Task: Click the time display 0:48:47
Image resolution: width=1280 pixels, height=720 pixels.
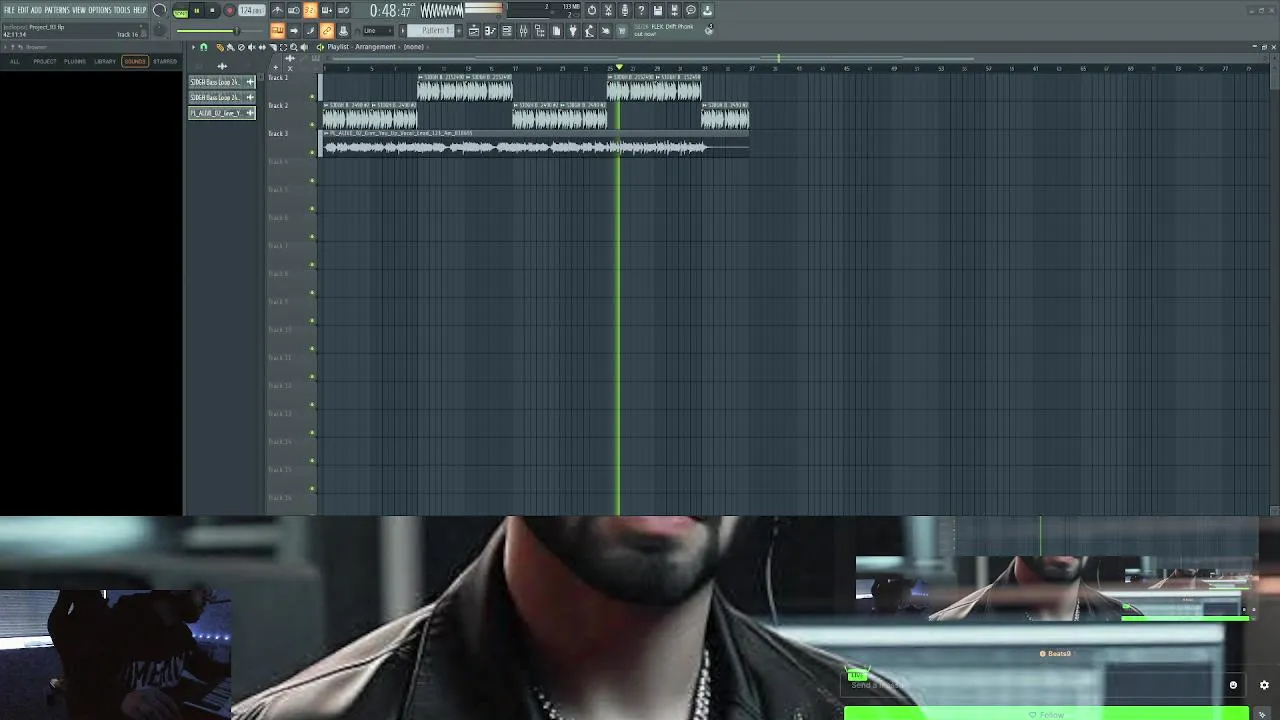Action: (391, 11)
